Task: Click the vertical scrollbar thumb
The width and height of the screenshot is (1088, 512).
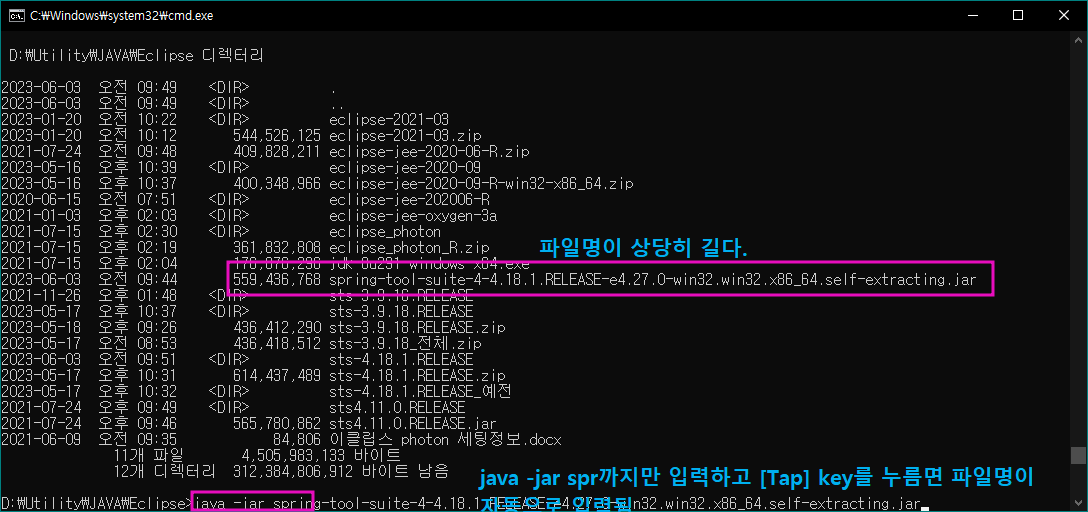Action: click(1077, 455)
